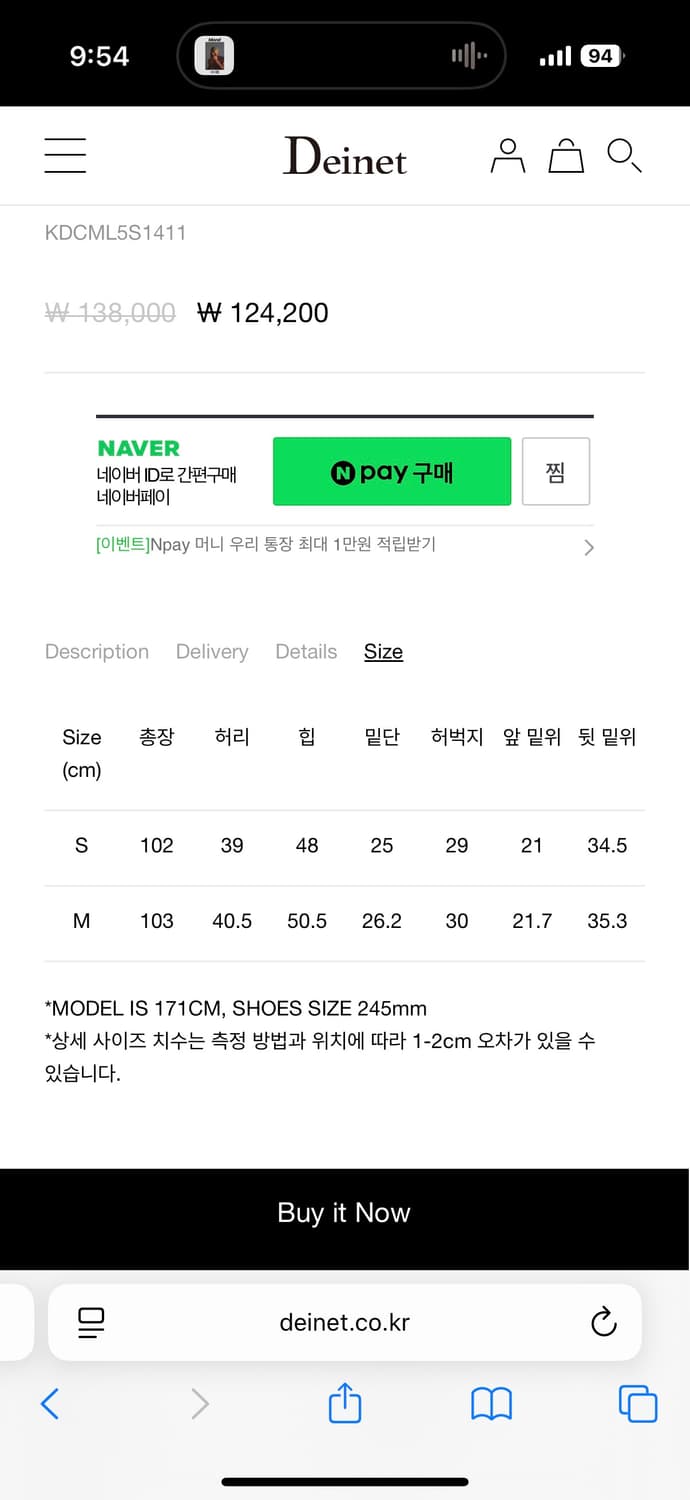Select the Size tab
The height and width of the screenshot is (1500, 690).
(383, 652)
